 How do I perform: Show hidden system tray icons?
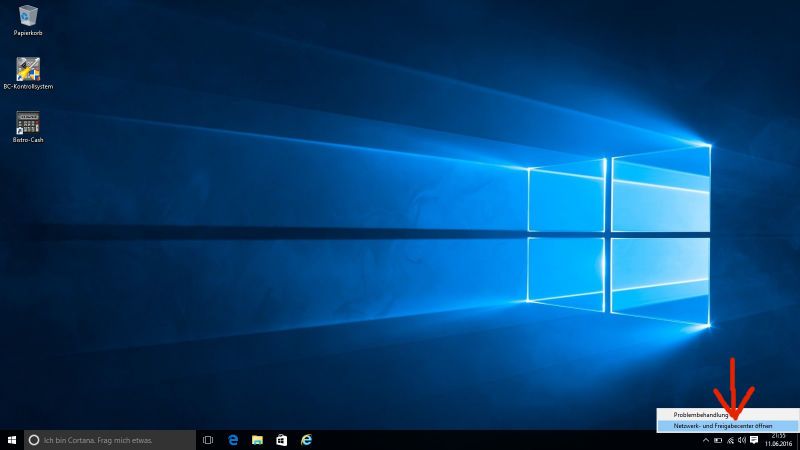[x=706, y=440]
